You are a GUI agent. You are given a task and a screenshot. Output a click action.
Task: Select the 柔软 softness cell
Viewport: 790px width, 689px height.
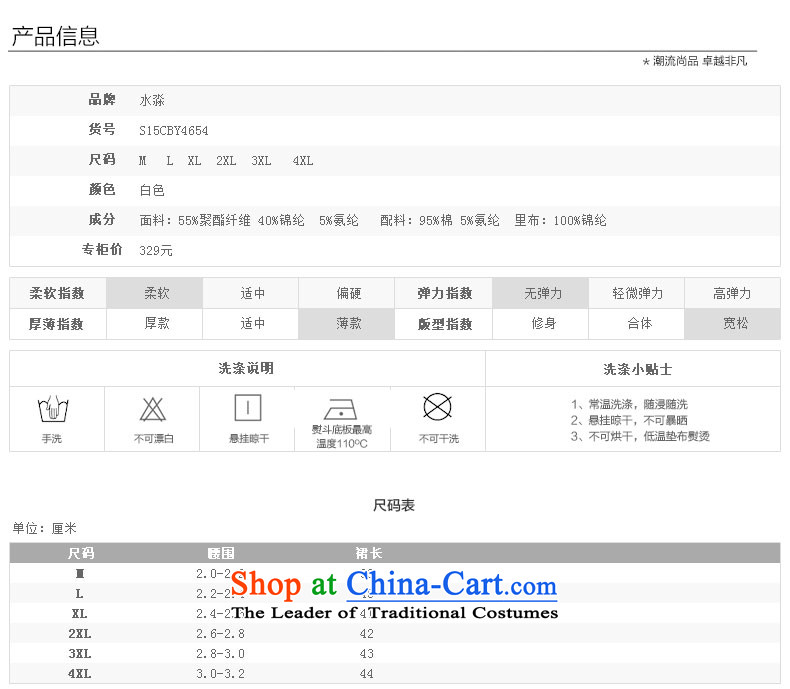coord(156,293)
